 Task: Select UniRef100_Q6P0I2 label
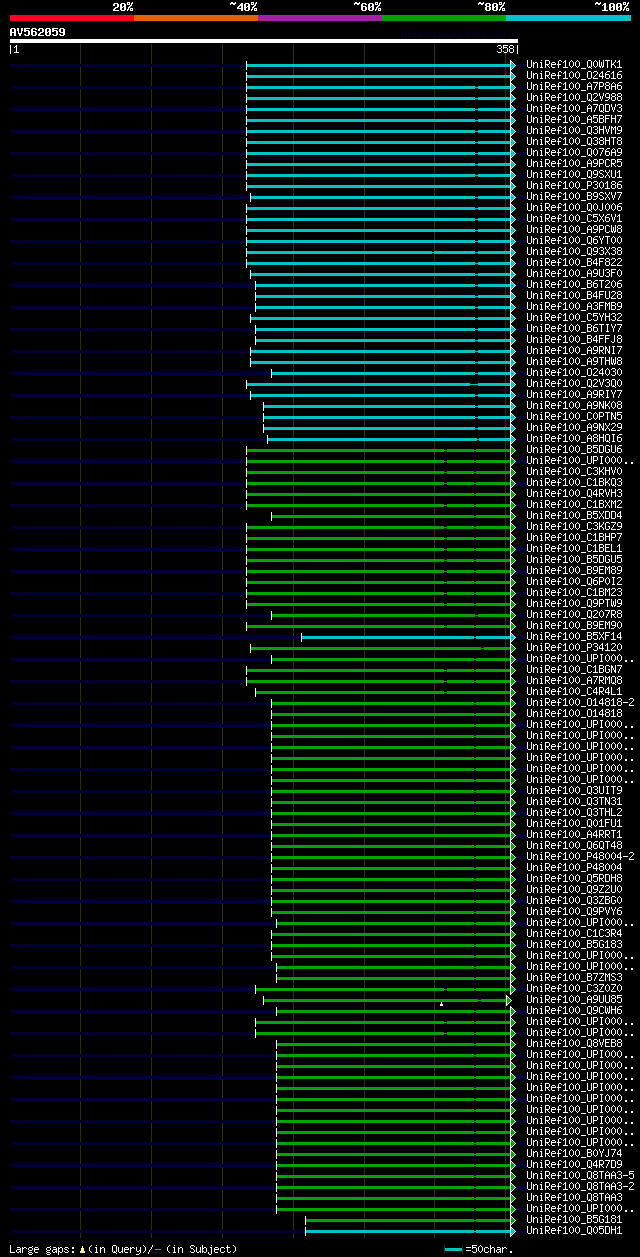click(574, 581)
